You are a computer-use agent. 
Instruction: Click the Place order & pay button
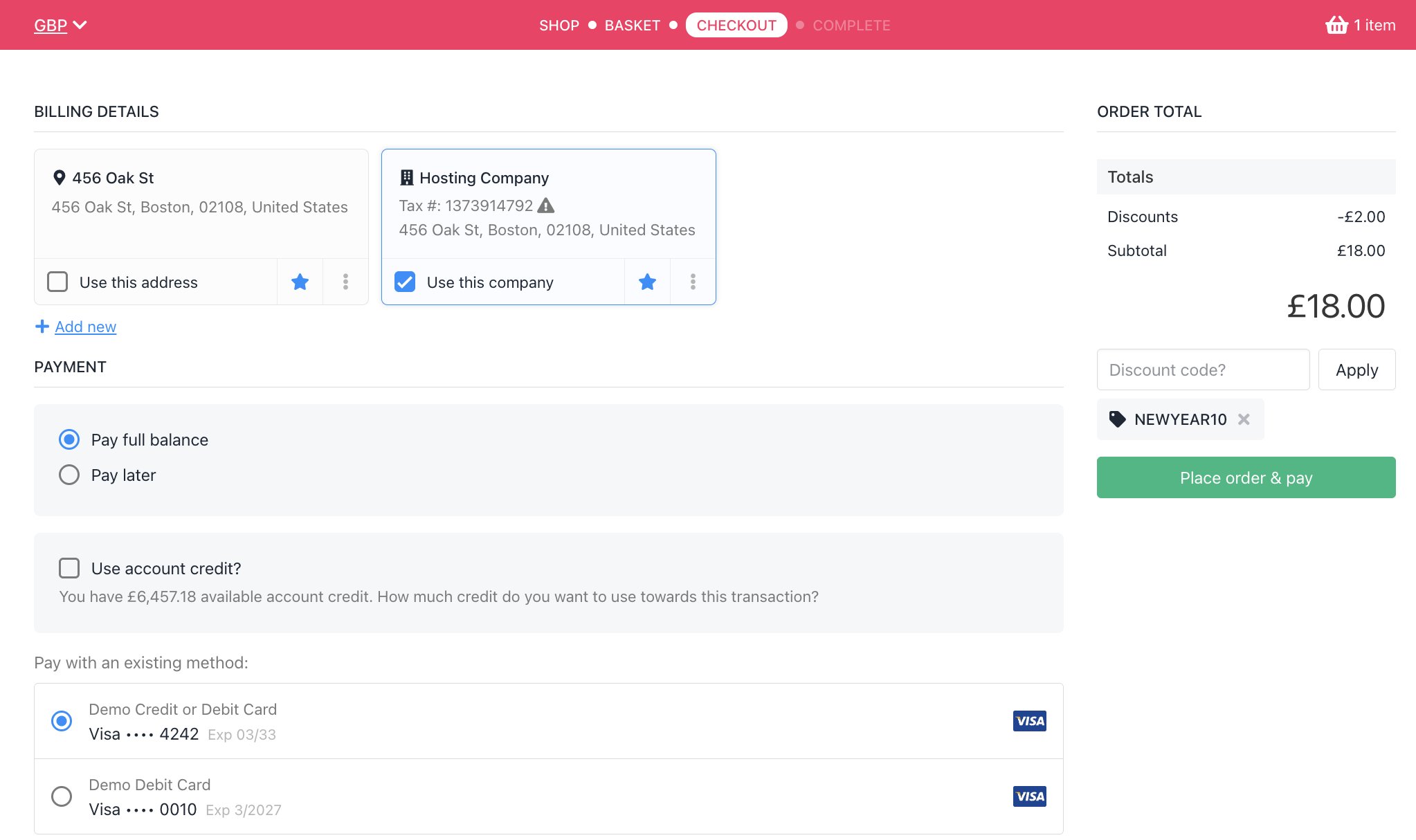(1246, 477)
